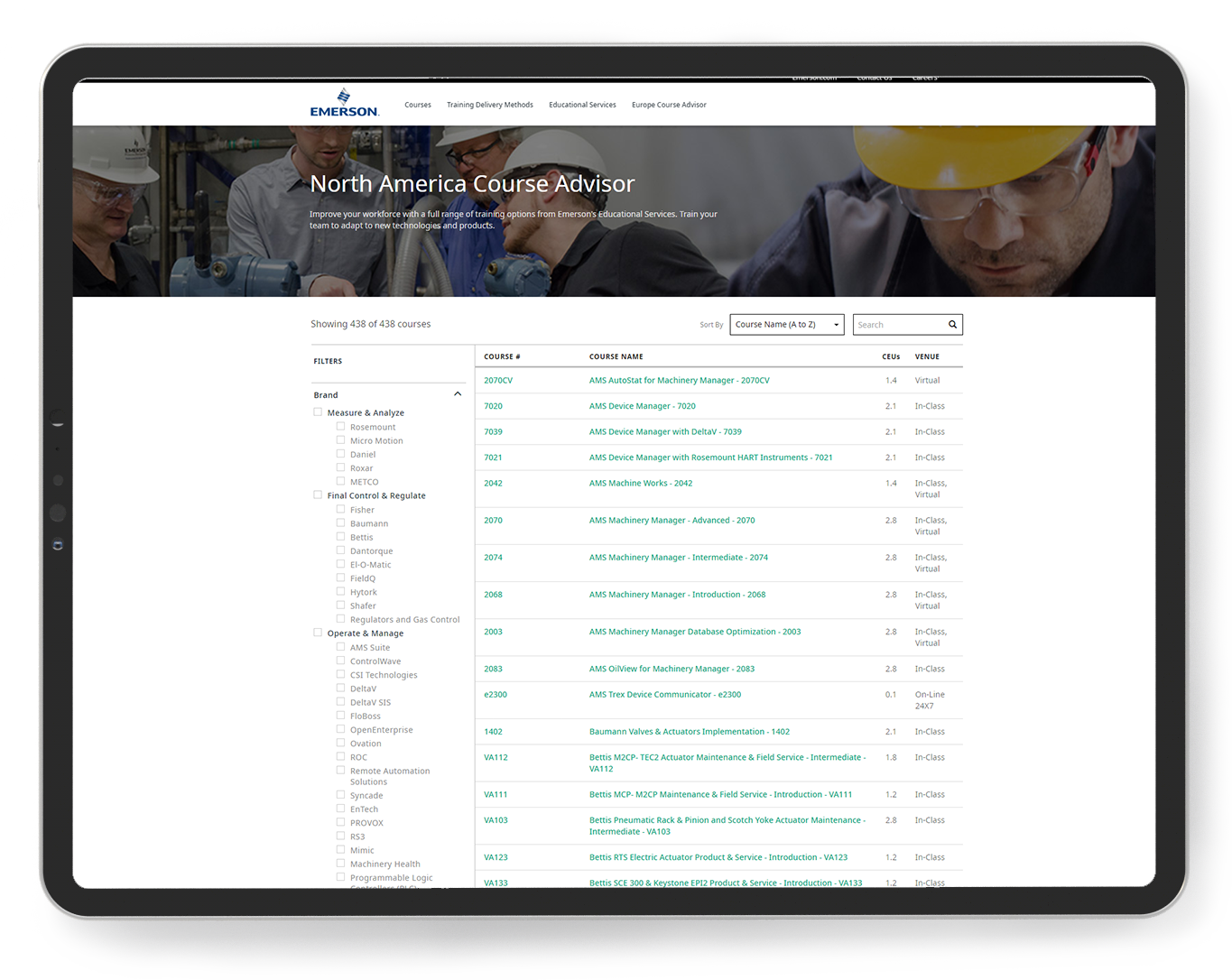Screen dimensions: 1232x980
Task: Tick the Baumann checkbox
Action: click(340, 522)
